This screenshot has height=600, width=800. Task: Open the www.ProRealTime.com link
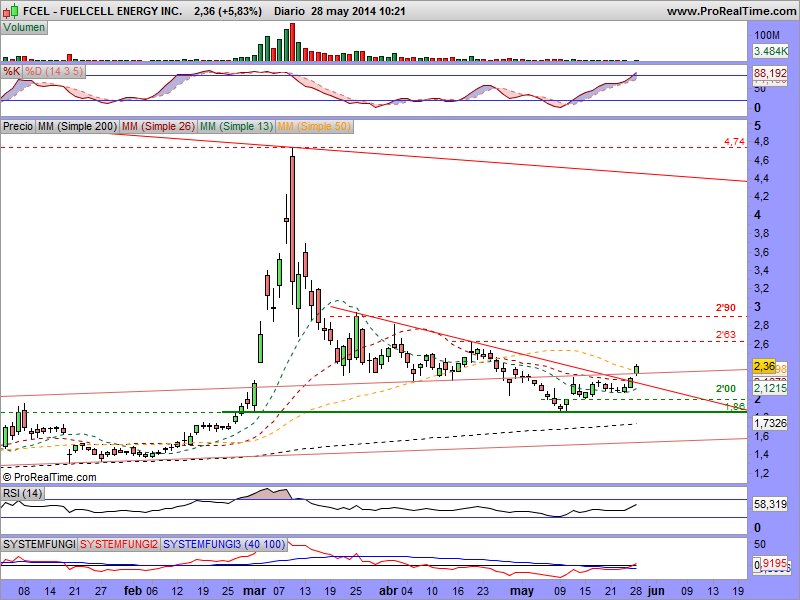[731, 11]
